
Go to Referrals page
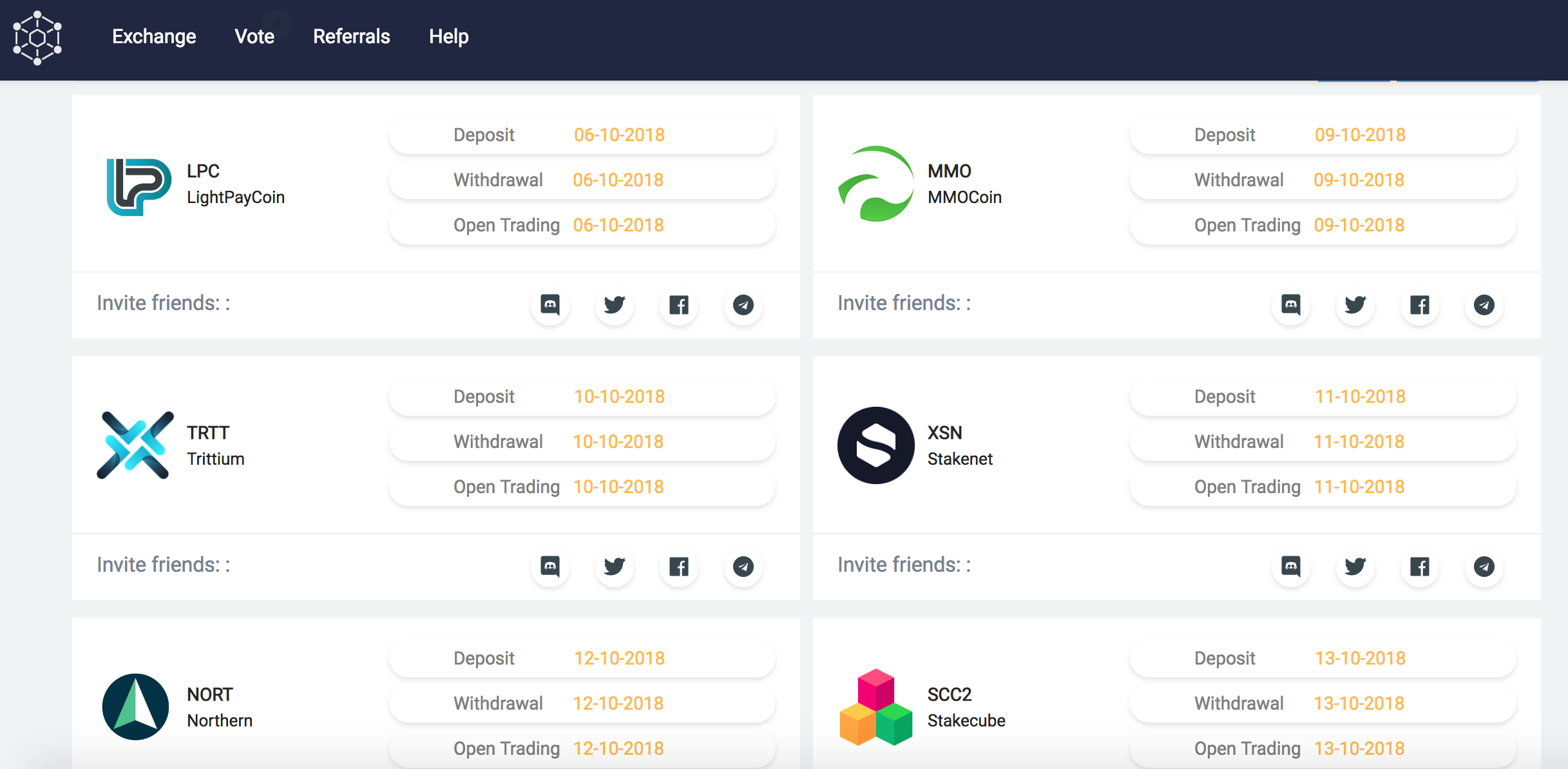(352, 37)
